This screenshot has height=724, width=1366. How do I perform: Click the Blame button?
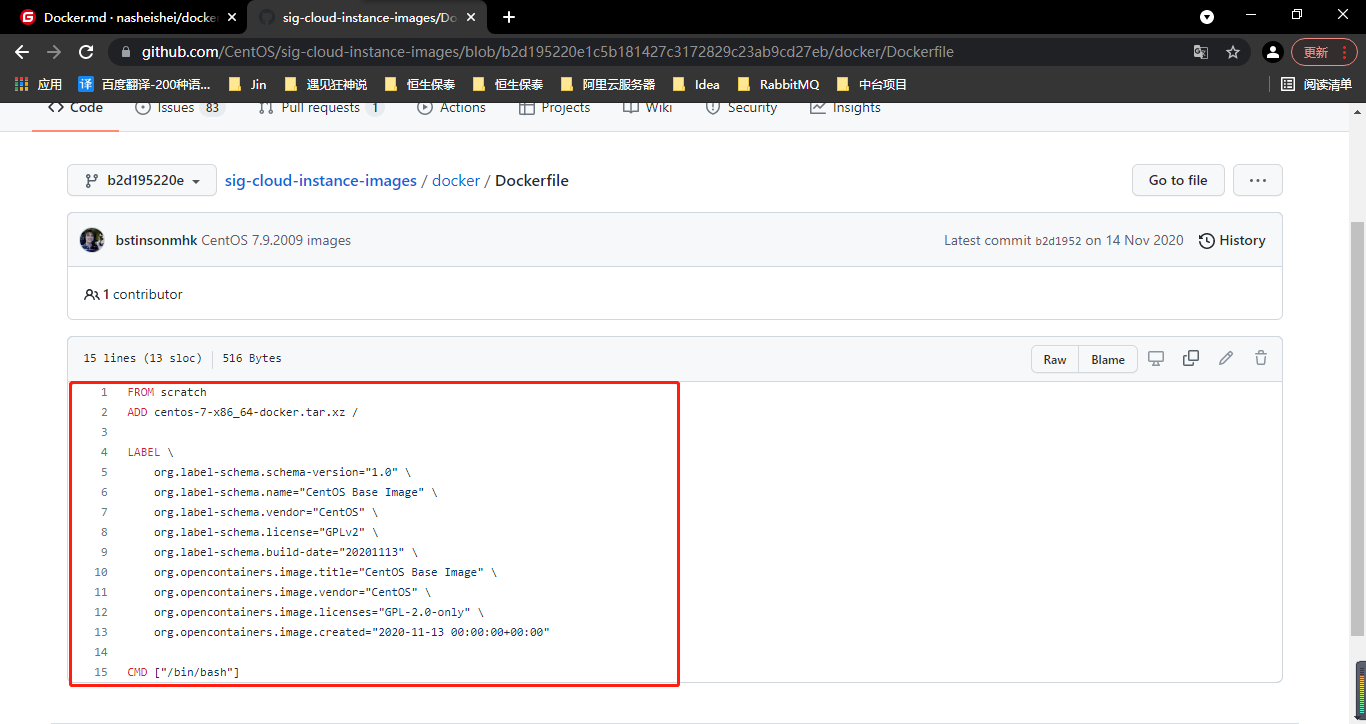(1108, 360)
